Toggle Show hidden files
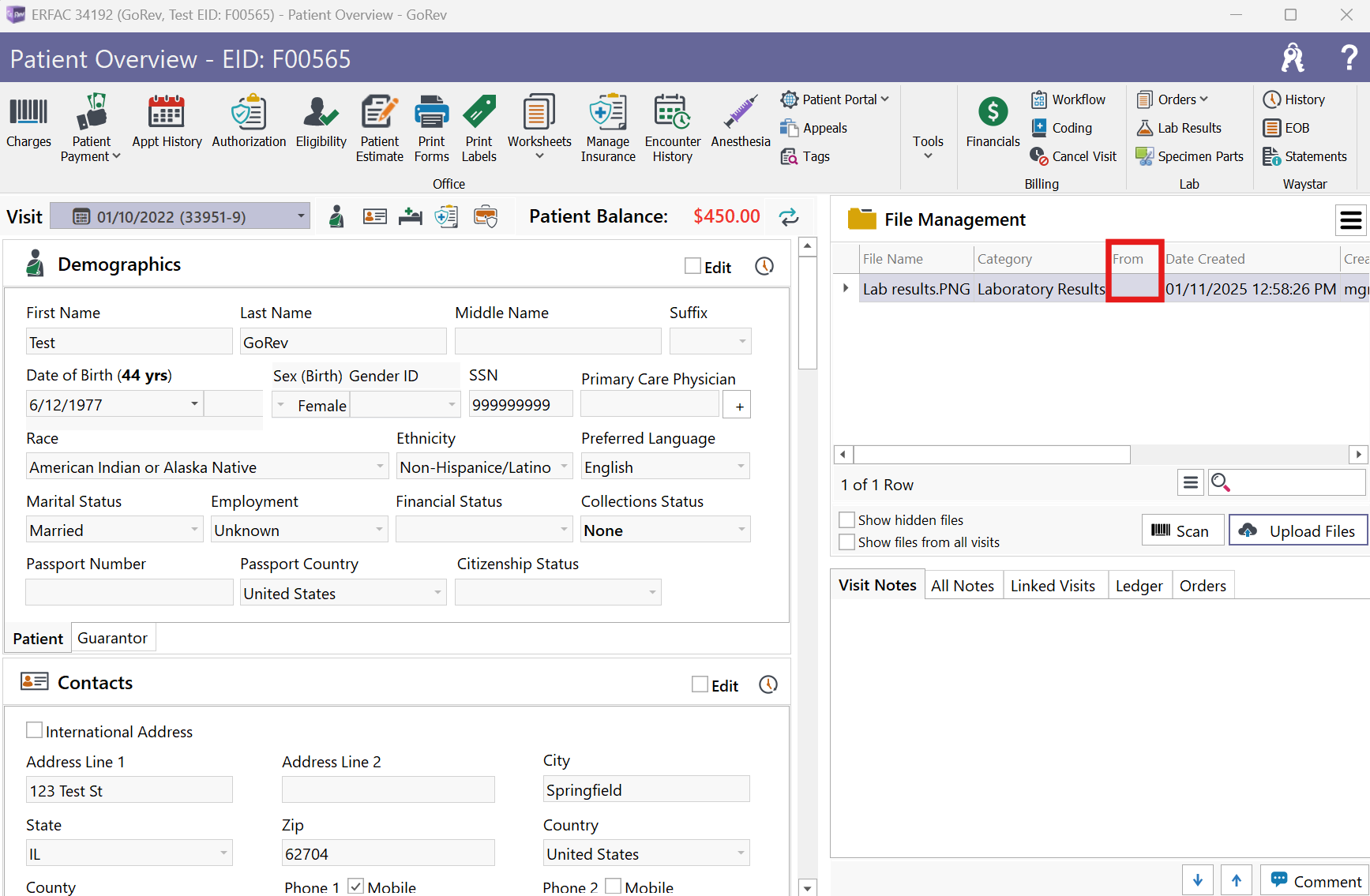Screen dimensions: 1370x896 846,519
